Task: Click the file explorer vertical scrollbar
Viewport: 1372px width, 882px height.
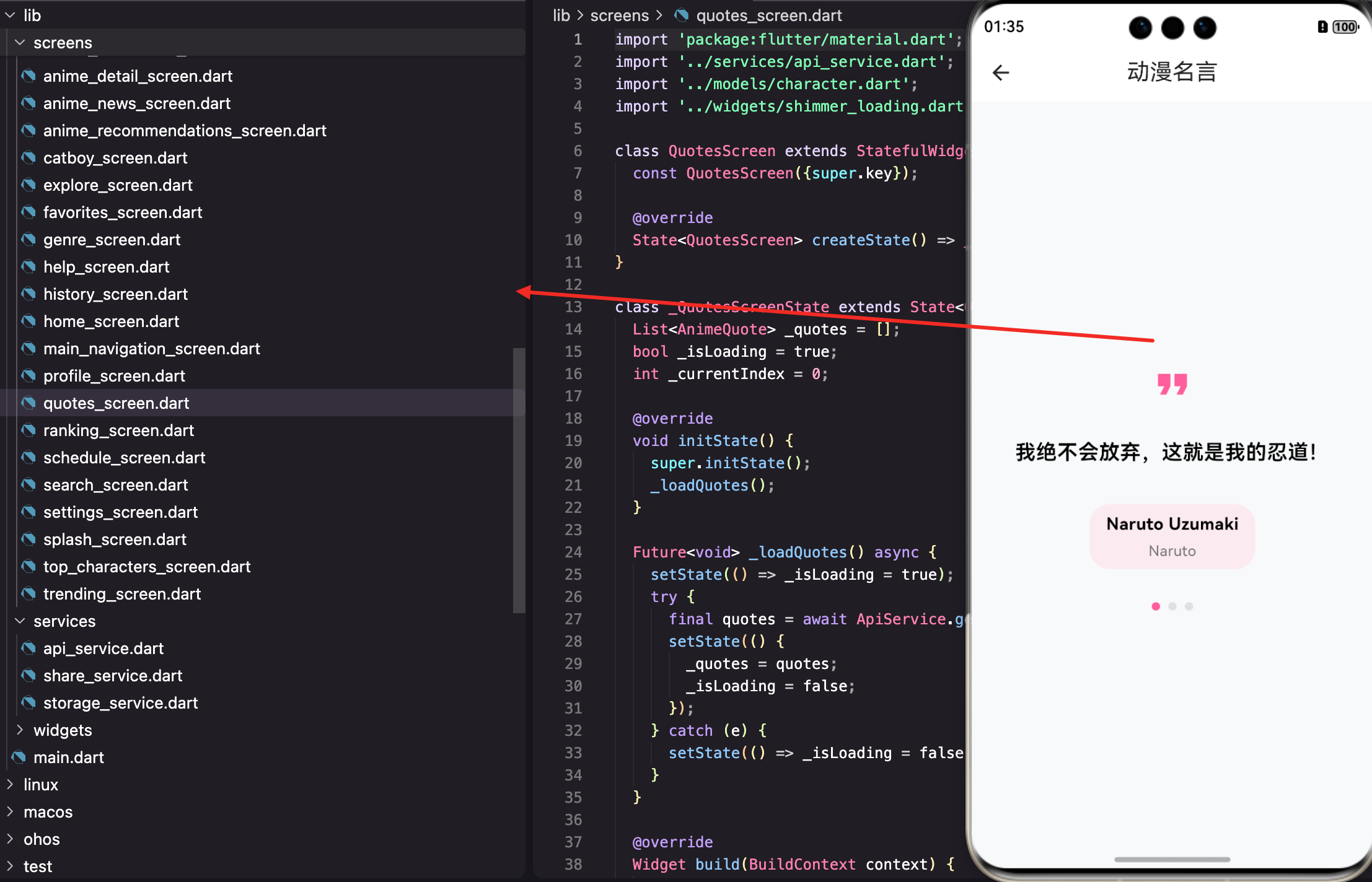Action: tap(519, 480)
